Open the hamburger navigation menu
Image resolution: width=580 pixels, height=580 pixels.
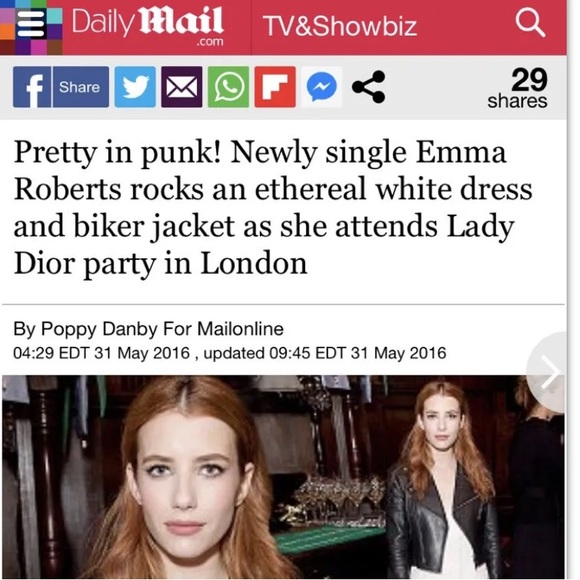31,24
